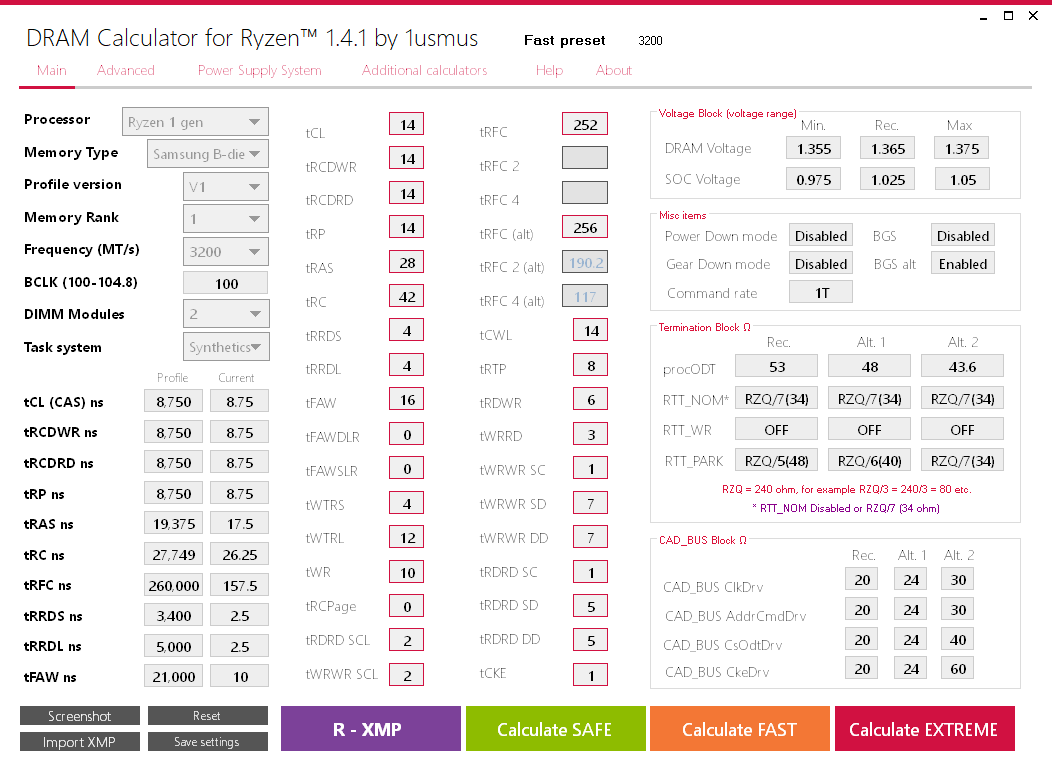
Task: Click the Command rate 1T value
Action: 821,293
